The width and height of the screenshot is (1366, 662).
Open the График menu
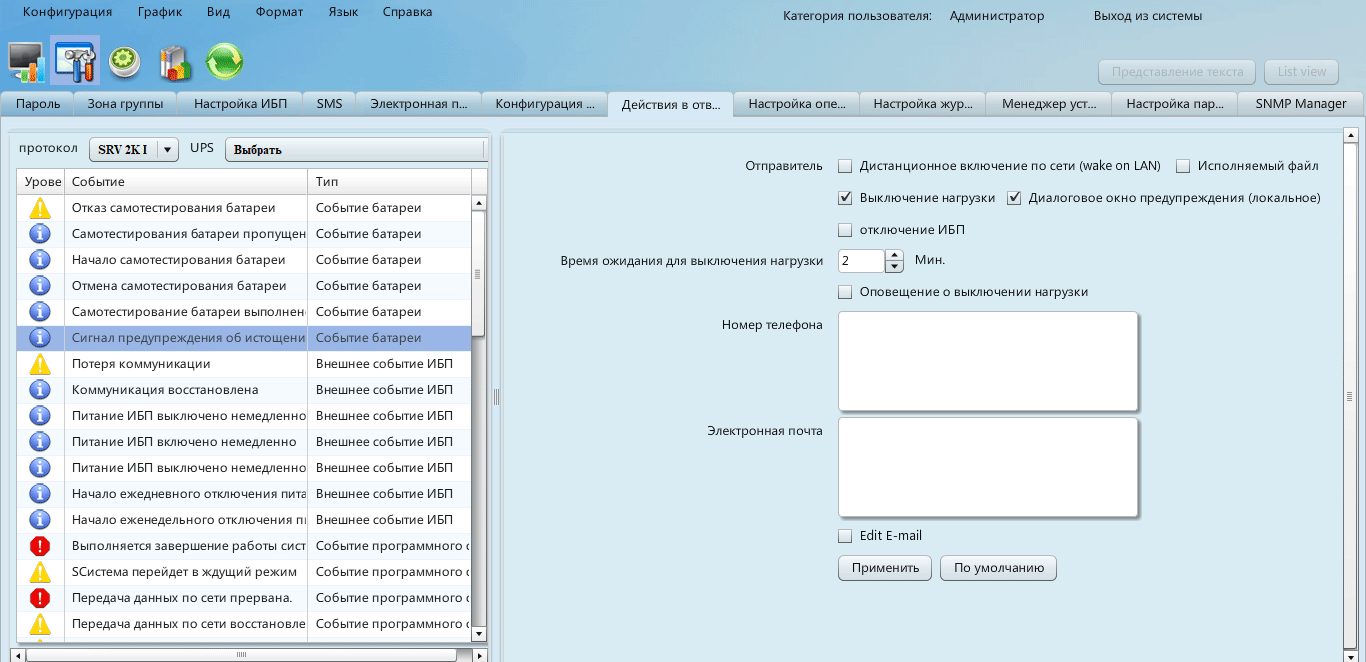[x=160, y=13]
